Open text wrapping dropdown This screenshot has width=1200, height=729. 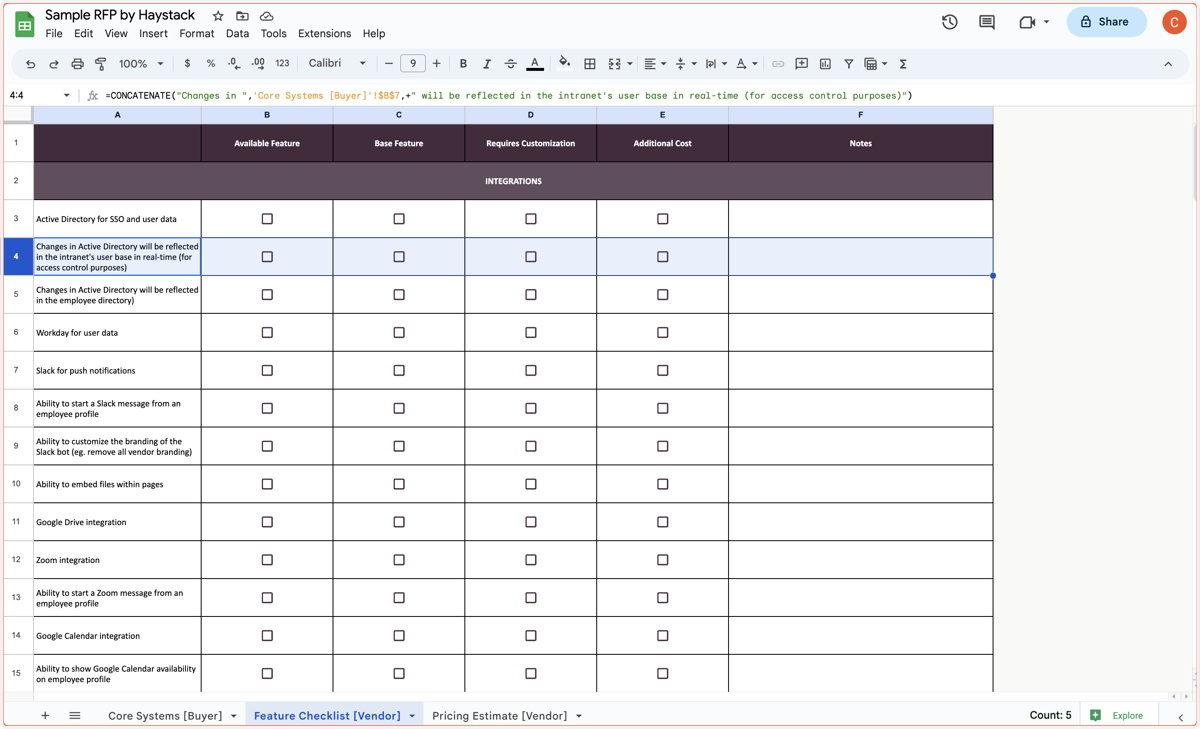point(716,64)
